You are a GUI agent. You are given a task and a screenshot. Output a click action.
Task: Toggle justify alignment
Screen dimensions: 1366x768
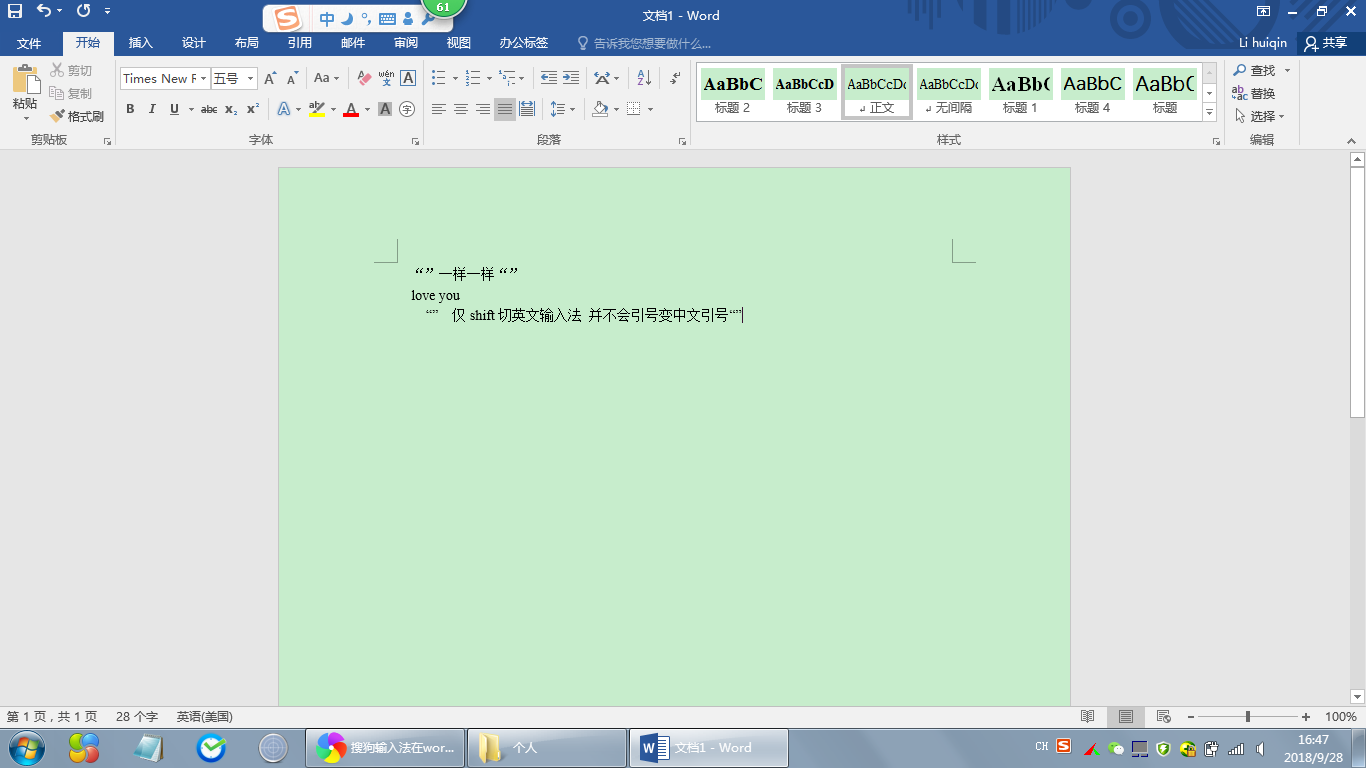[x=505, y=109]
